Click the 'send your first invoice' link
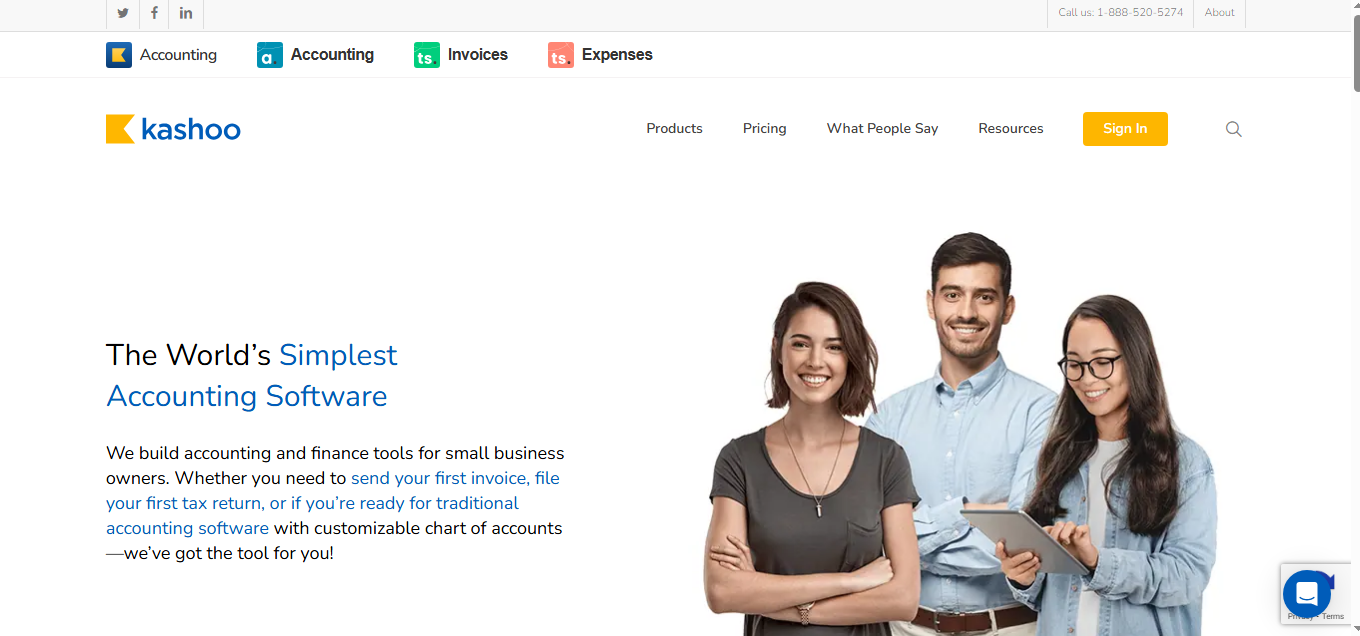 (438, 478)
